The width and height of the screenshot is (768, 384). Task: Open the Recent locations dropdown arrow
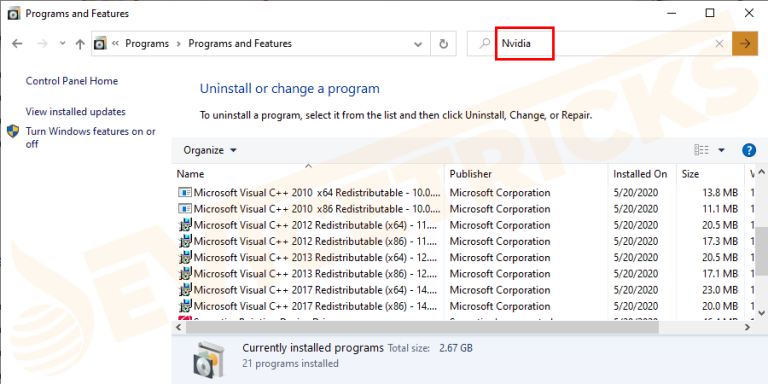[x=62, y=44]
